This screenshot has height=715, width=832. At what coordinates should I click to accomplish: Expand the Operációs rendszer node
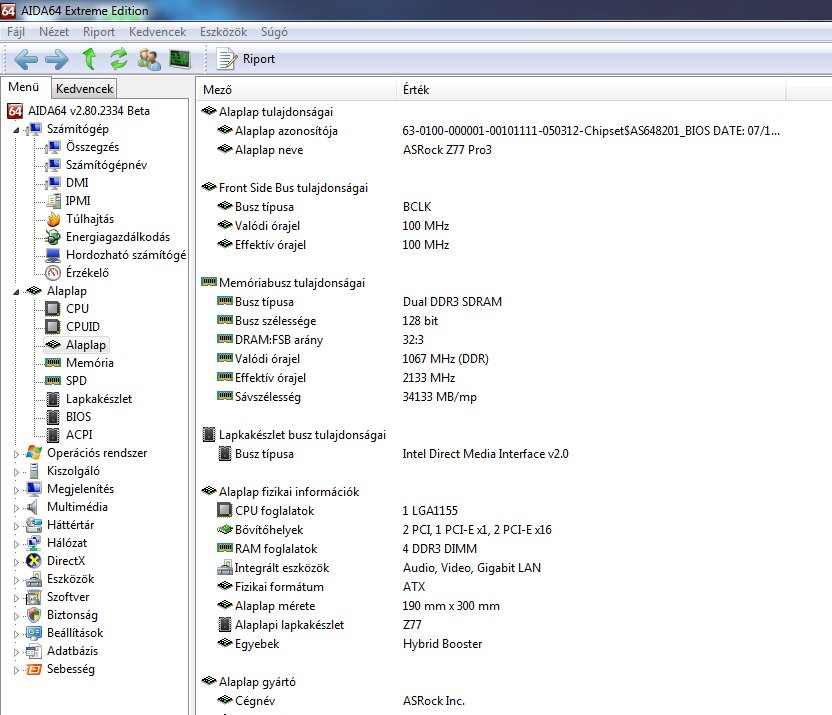(x=16, y=454)
